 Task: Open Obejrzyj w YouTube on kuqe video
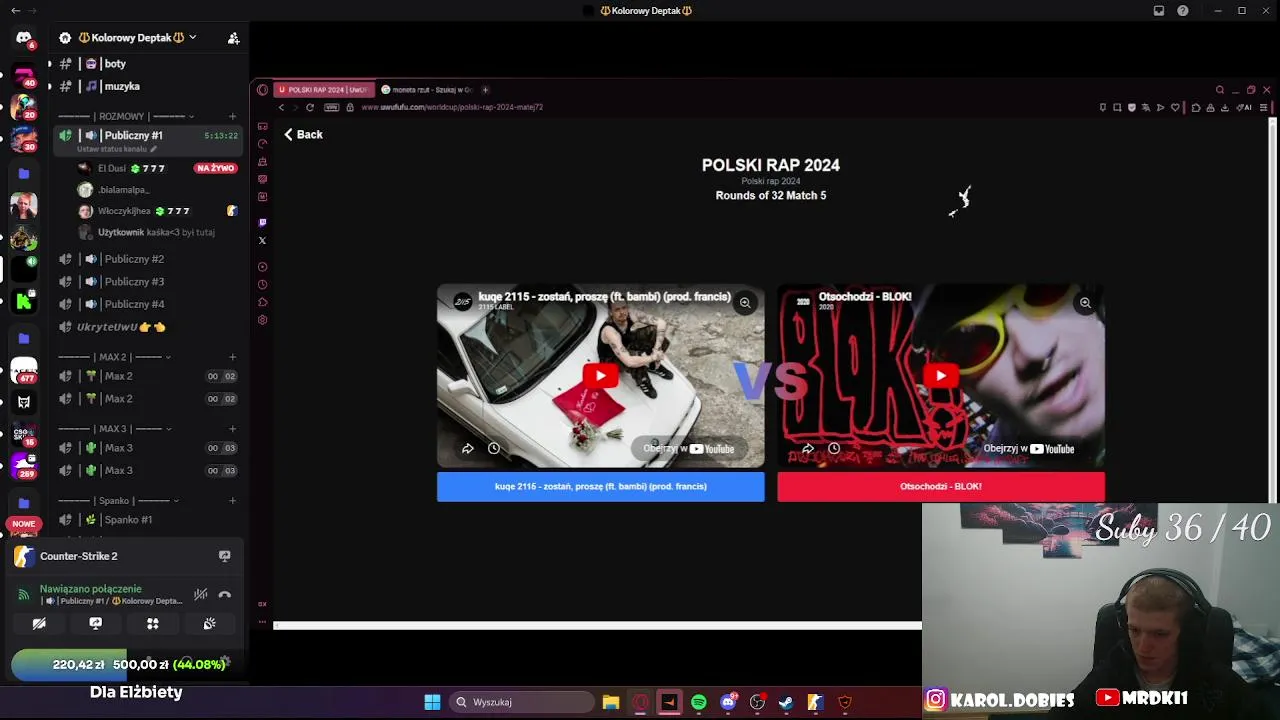click(x=688, y=448)
